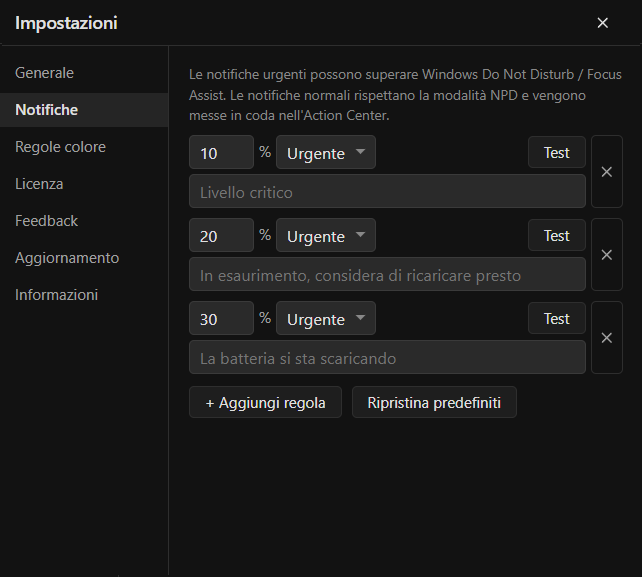Remove the 30% rule with its X icon
Image resolution: width=642 pixels, height=577 pixels.
coord(607,337)
